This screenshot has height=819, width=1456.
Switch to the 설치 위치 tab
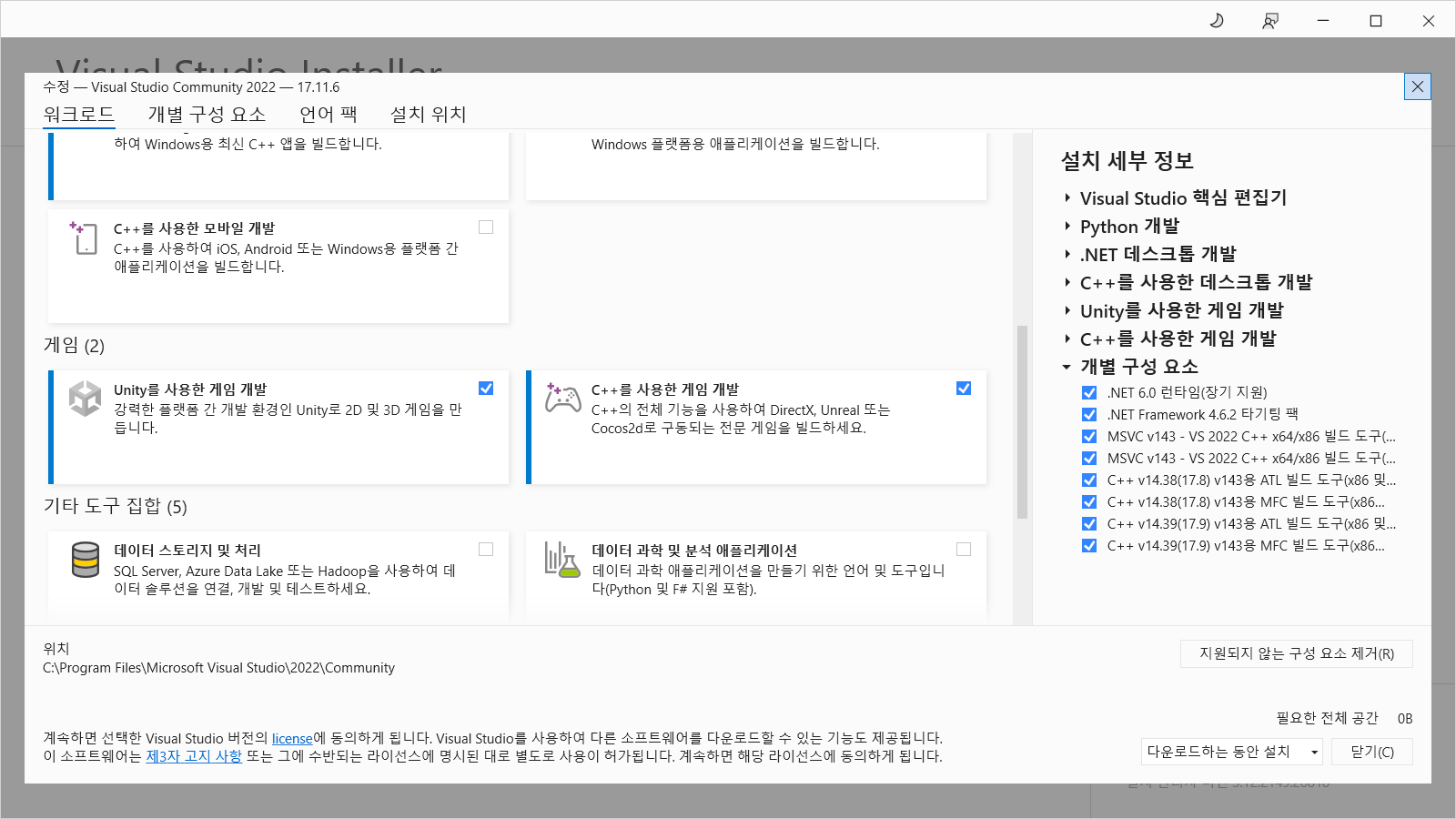click(429, 115)
